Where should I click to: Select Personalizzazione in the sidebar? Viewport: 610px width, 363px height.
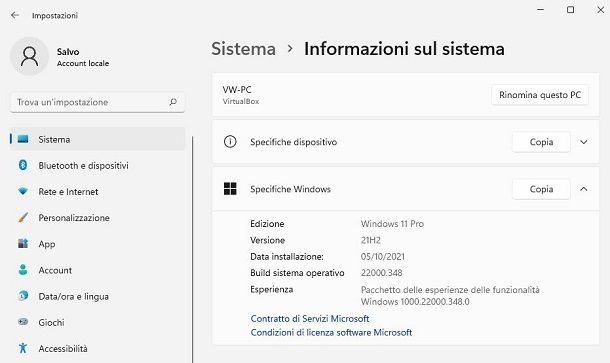pos(97,217)
